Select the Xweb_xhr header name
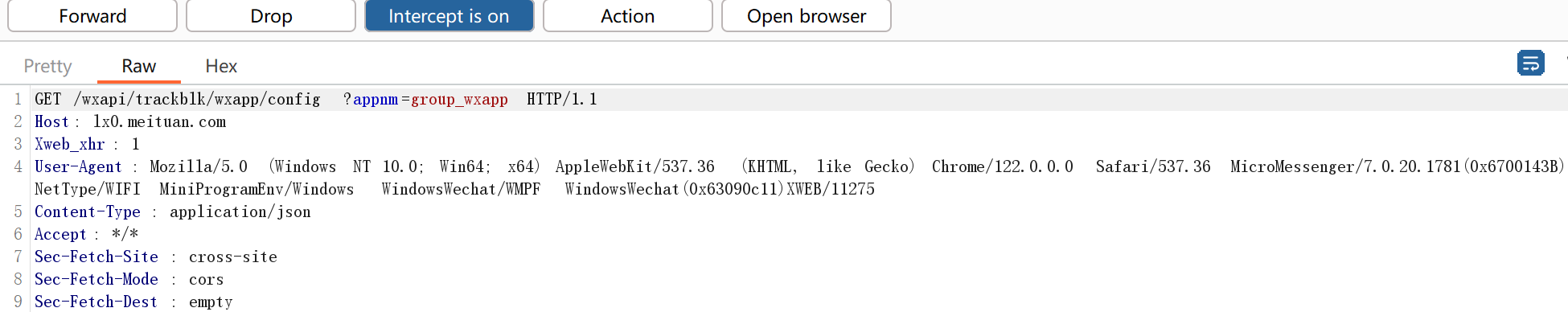Screen dimensions: 1568x312 (70, 145)
